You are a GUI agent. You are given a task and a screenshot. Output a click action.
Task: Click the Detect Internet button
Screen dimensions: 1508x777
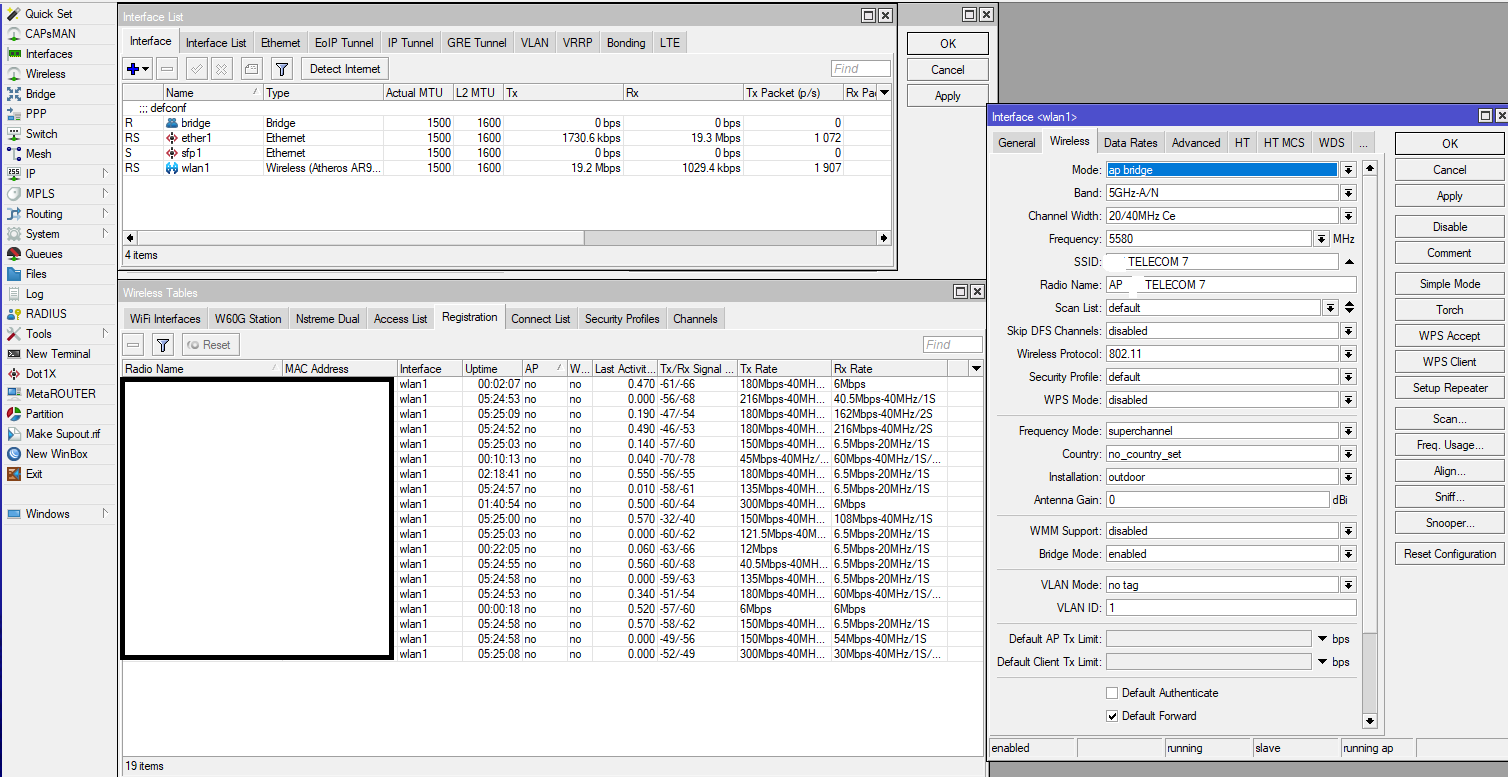click(345, 69)
